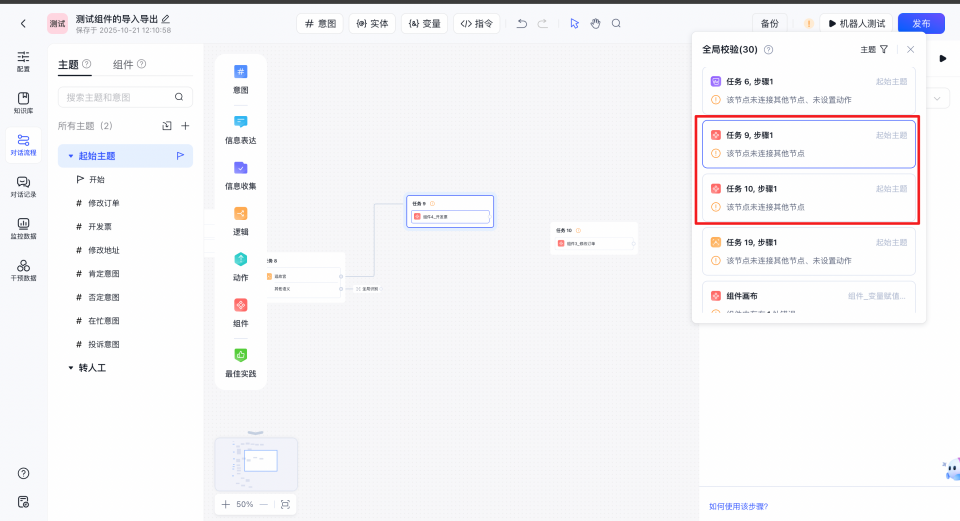This screenshot has width=960, height=521.
Task: Start 机器人测试 robot test
Action: pos(856,23)
